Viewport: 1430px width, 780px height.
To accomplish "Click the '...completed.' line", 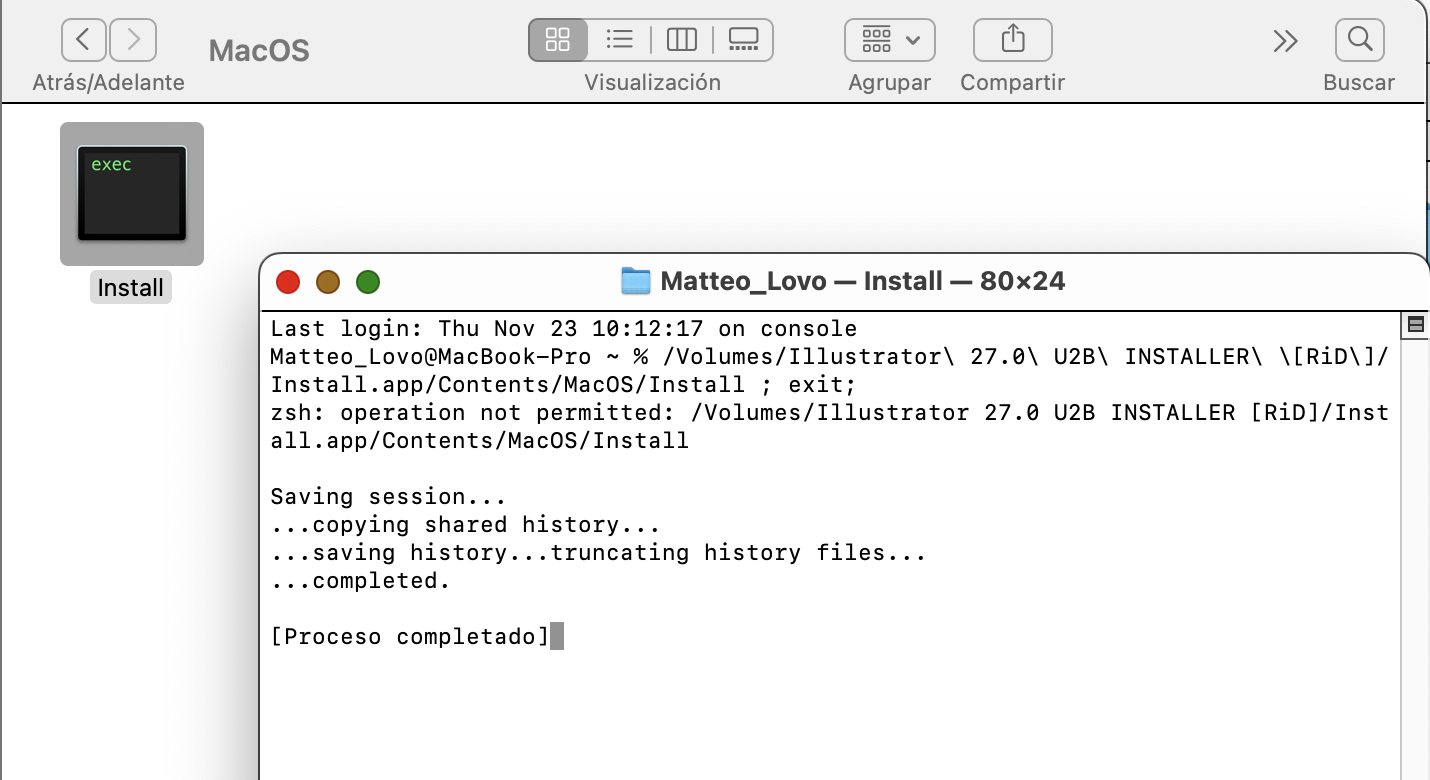I will pyautogui.click(x=361, y=580).
